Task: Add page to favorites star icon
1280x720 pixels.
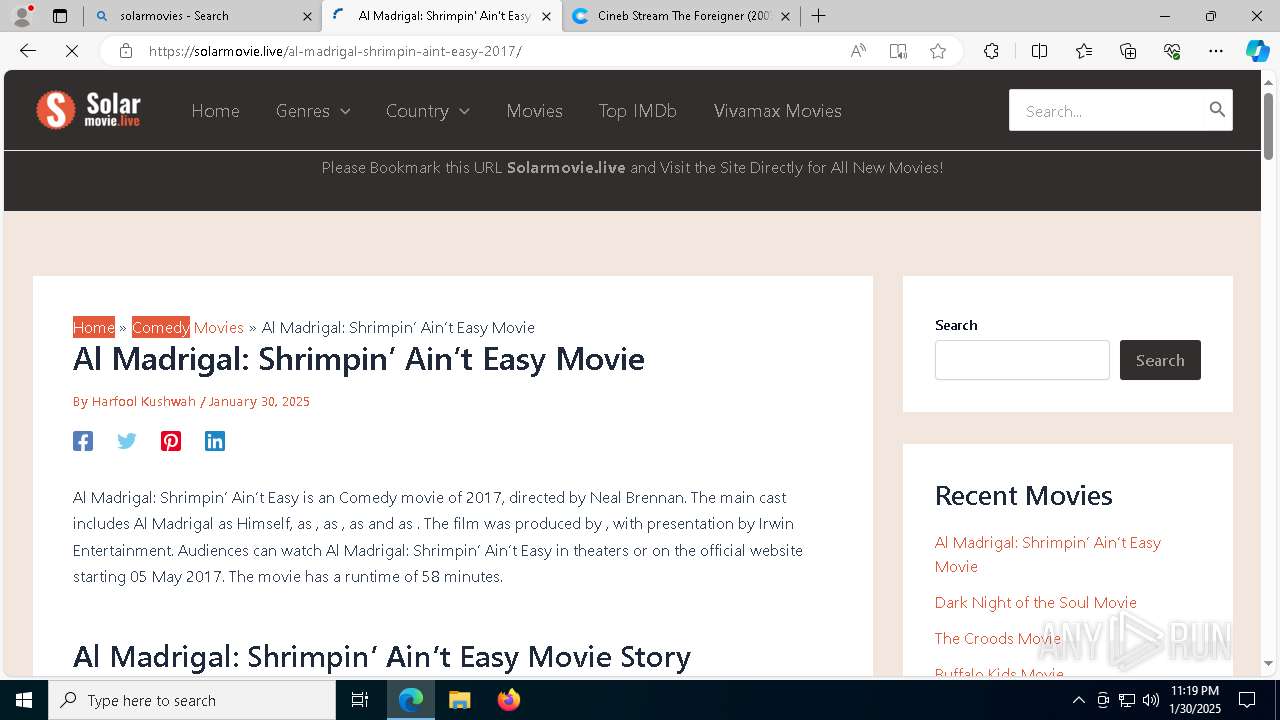Action: tap(938, 51)
